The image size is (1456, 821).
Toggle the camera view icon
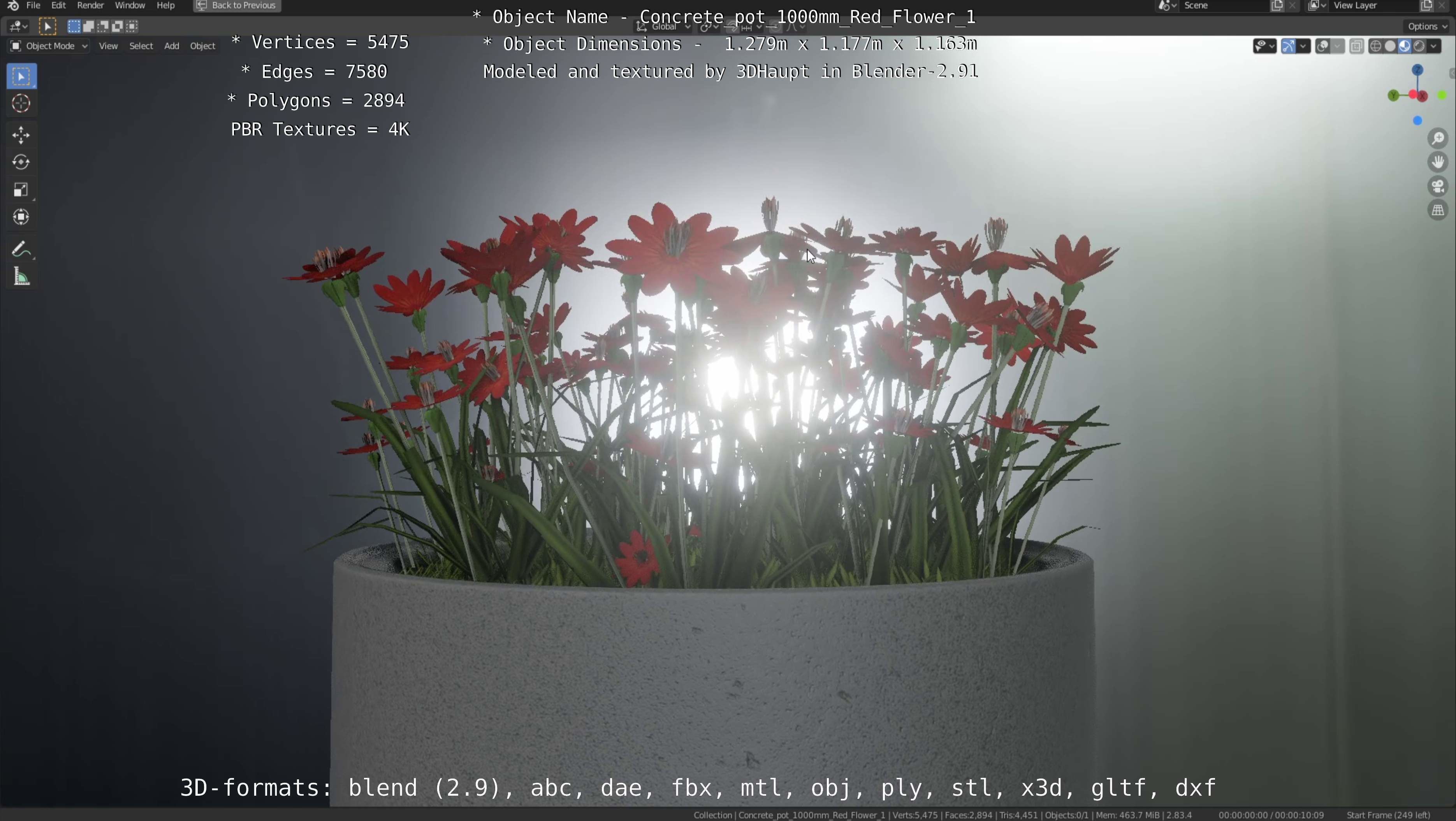(x=1438, y=186)
